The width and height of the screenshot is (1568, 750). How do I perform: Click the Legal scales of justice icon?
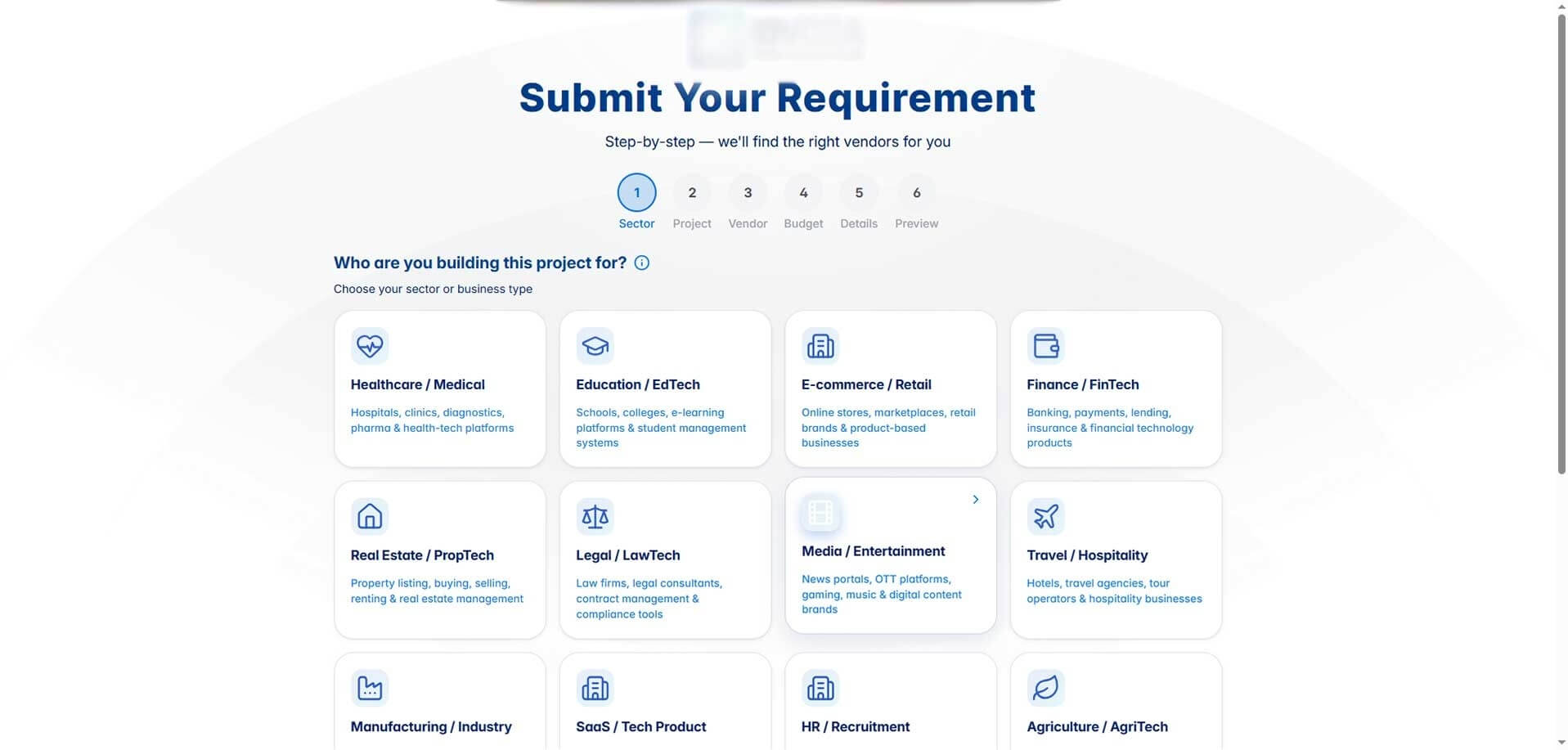pos(595,517)
